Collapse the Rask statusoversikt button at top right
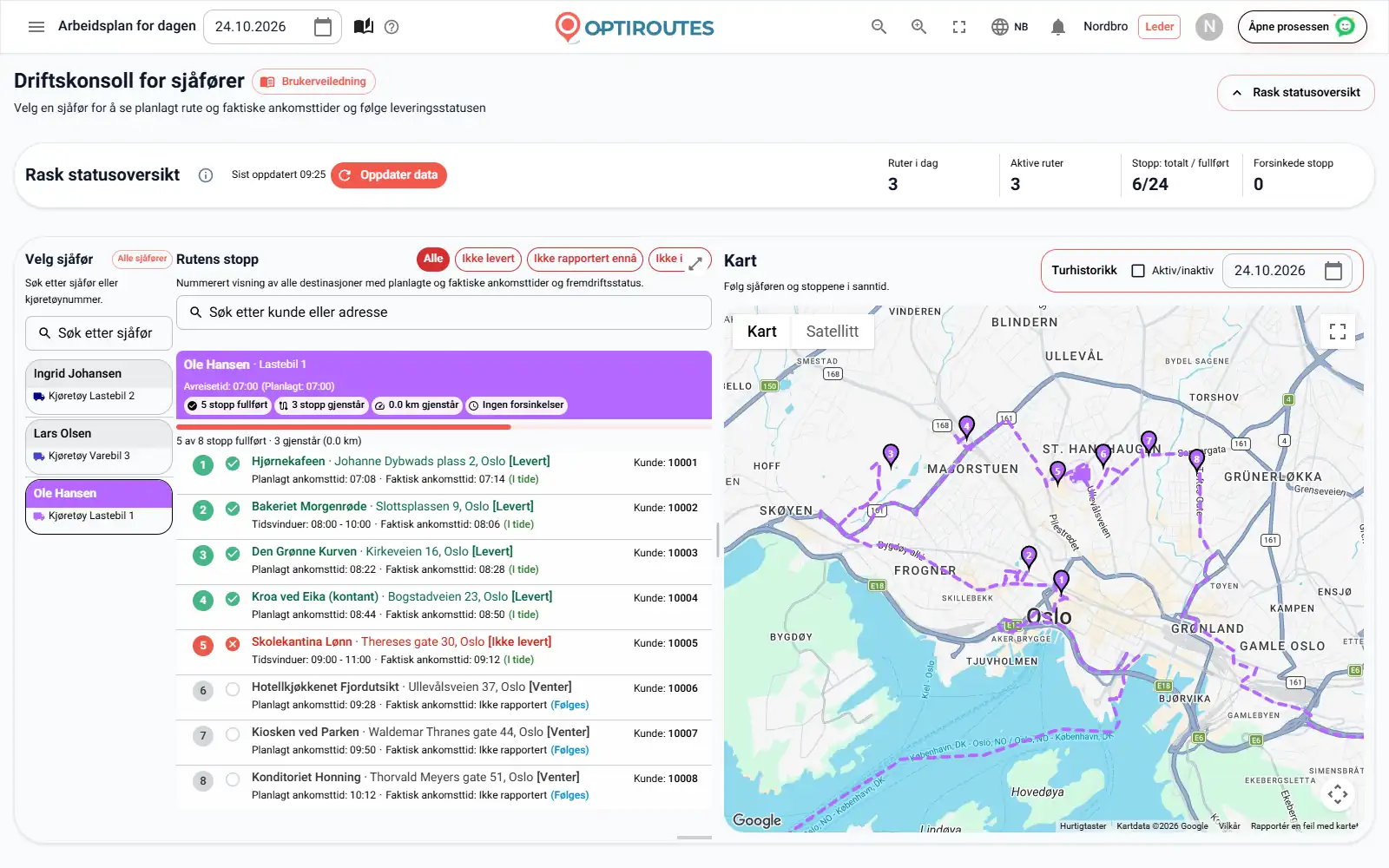 [1295, 93]
